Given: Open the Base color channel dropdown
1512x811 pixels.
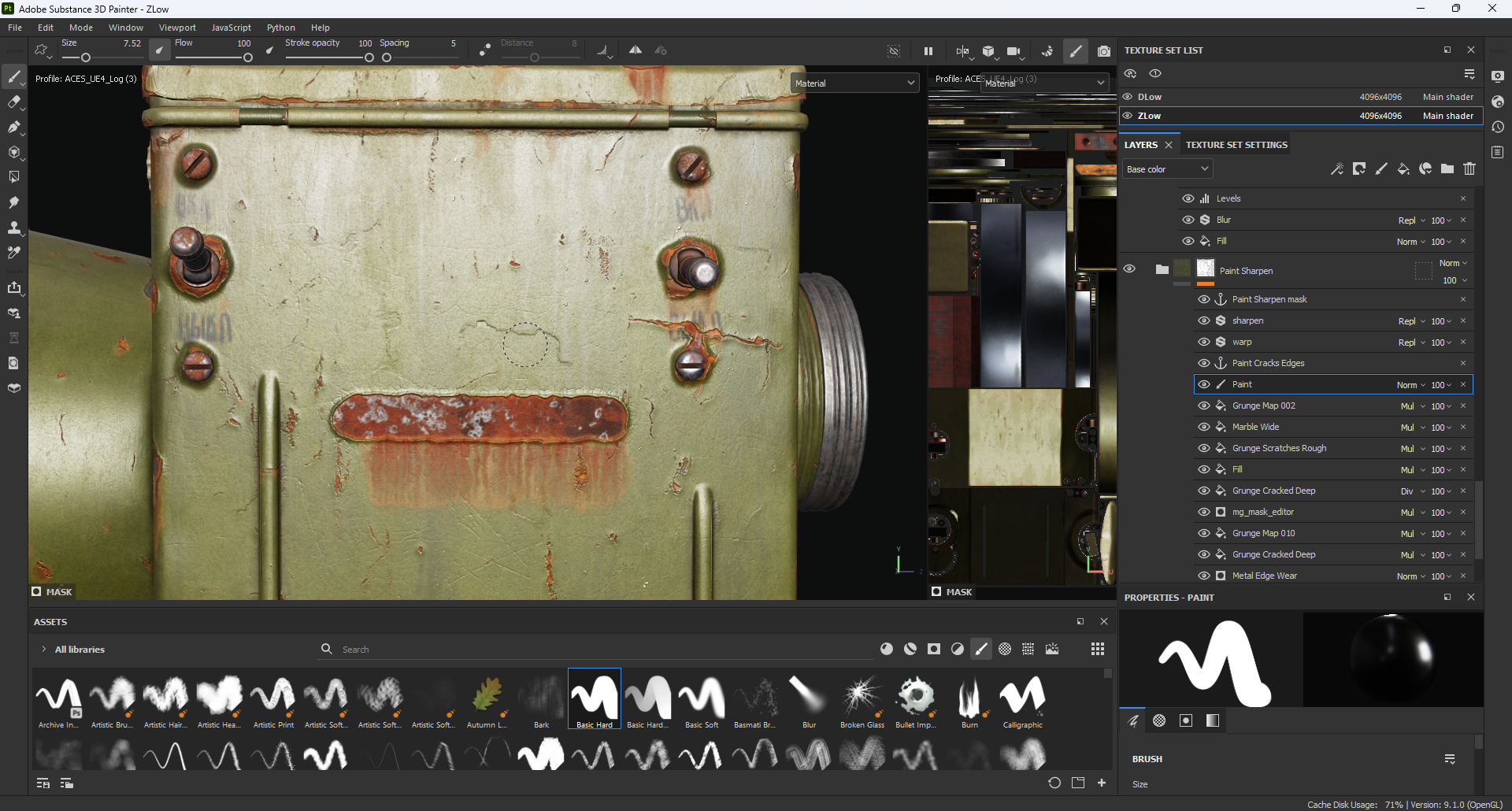Looking at the screenshot, I should point(1167,169).
